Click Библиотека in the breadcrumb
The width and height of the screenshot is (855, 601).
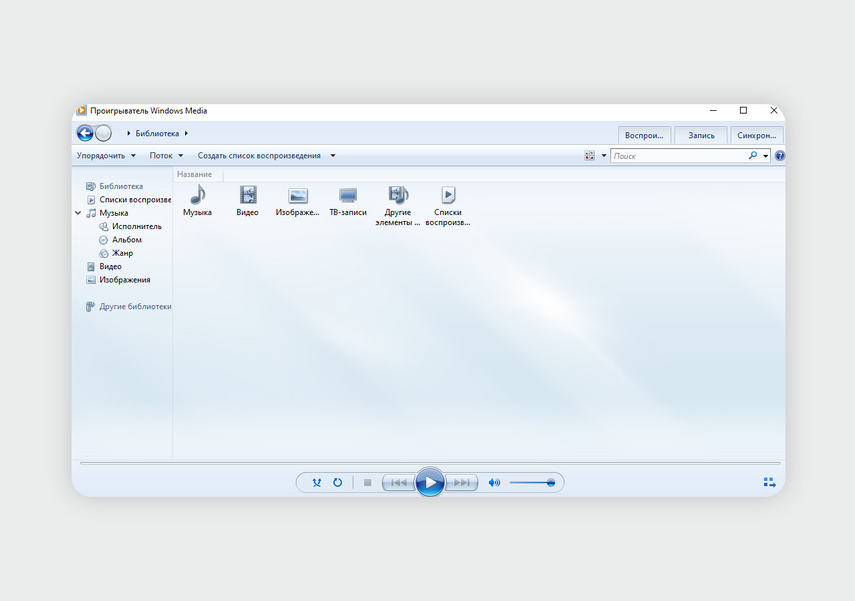pos(157,133)
